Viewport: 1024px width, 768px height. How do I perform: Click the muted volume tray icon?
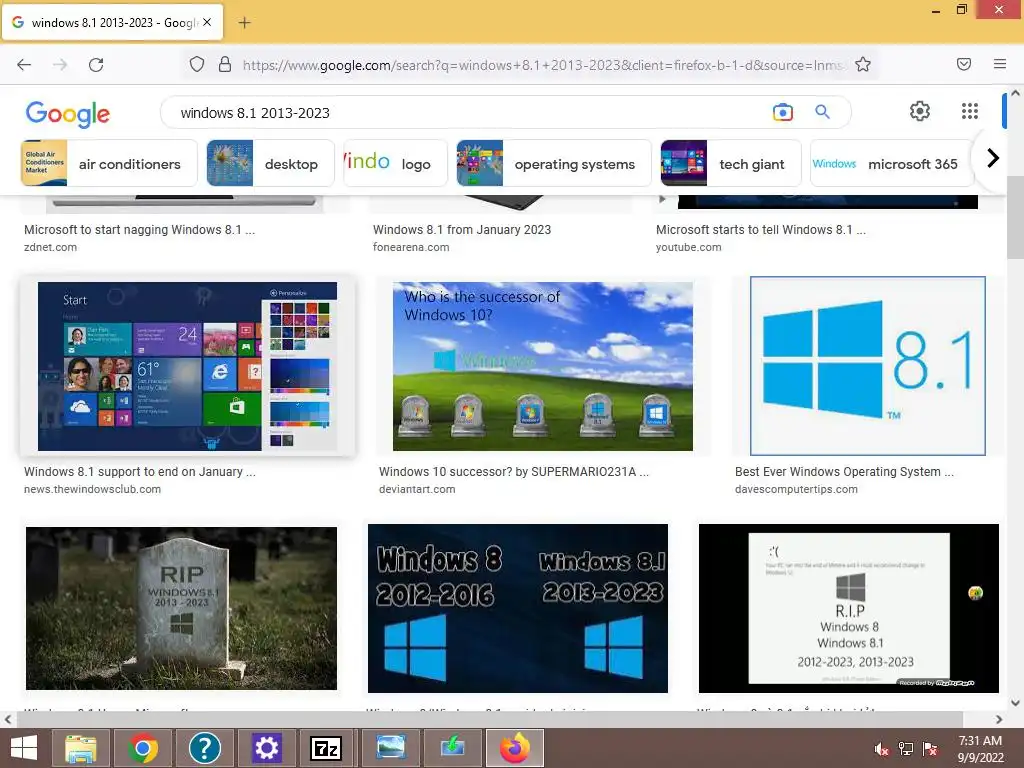tap(881, 749)
